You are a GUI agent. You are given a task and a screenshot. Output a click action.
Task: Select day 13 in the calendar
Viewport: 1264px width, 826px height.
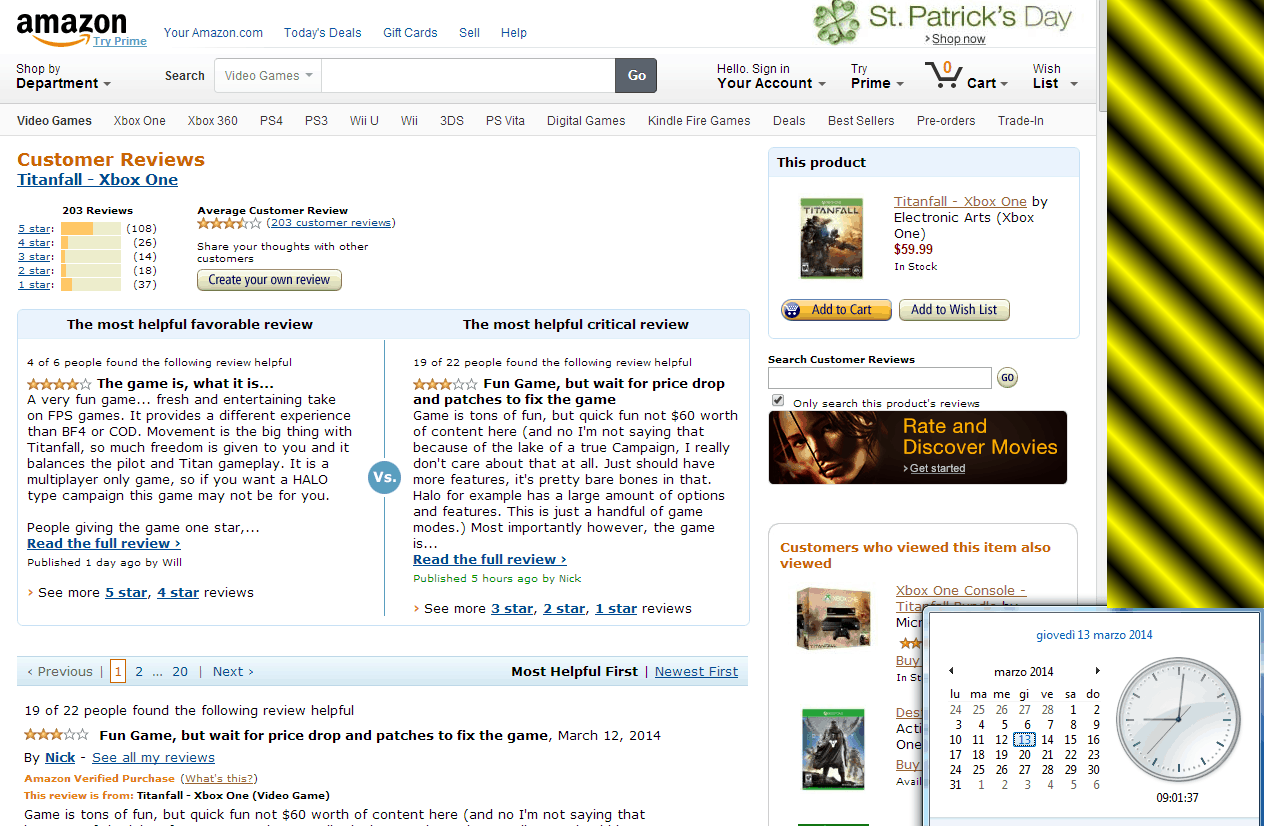[x=1024, y=740]
